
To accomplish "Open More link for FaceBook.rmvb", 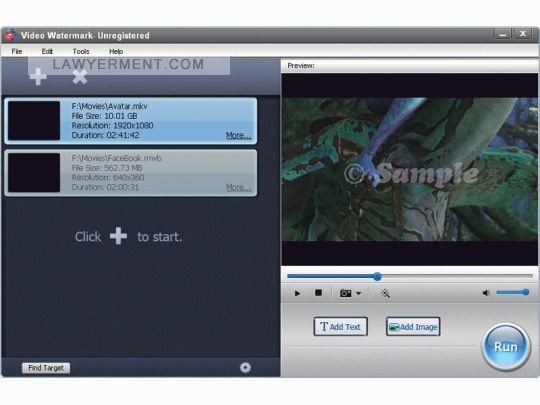I will [238, 187].
